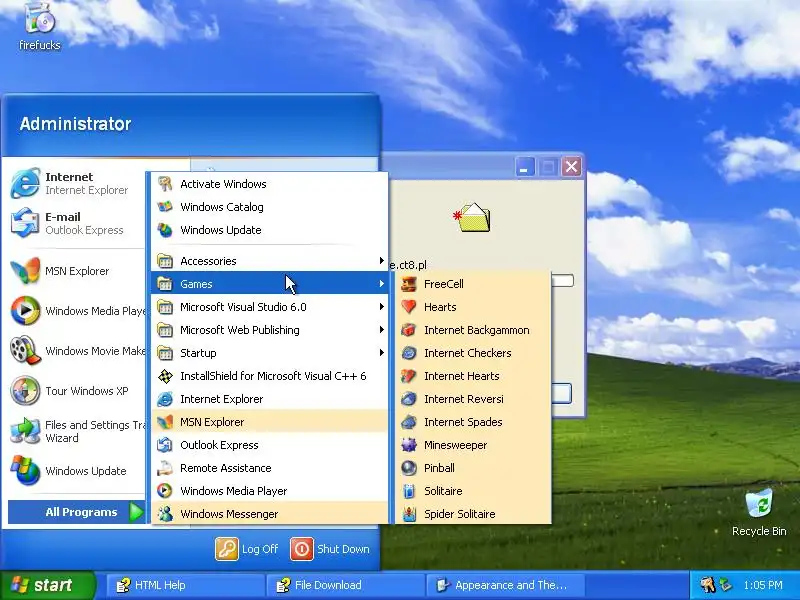Click the Log Off button

(x=247, y=549)
